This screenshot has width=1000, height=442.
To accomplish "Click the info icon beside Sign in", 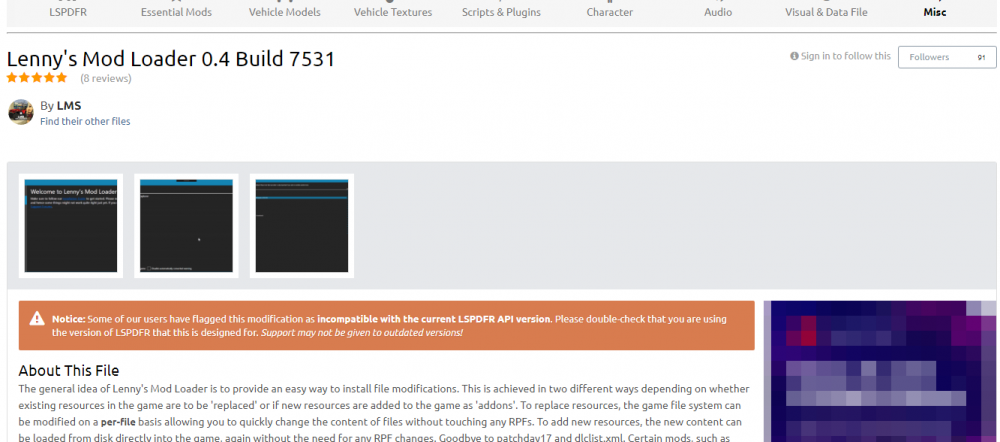I will 794,56.
